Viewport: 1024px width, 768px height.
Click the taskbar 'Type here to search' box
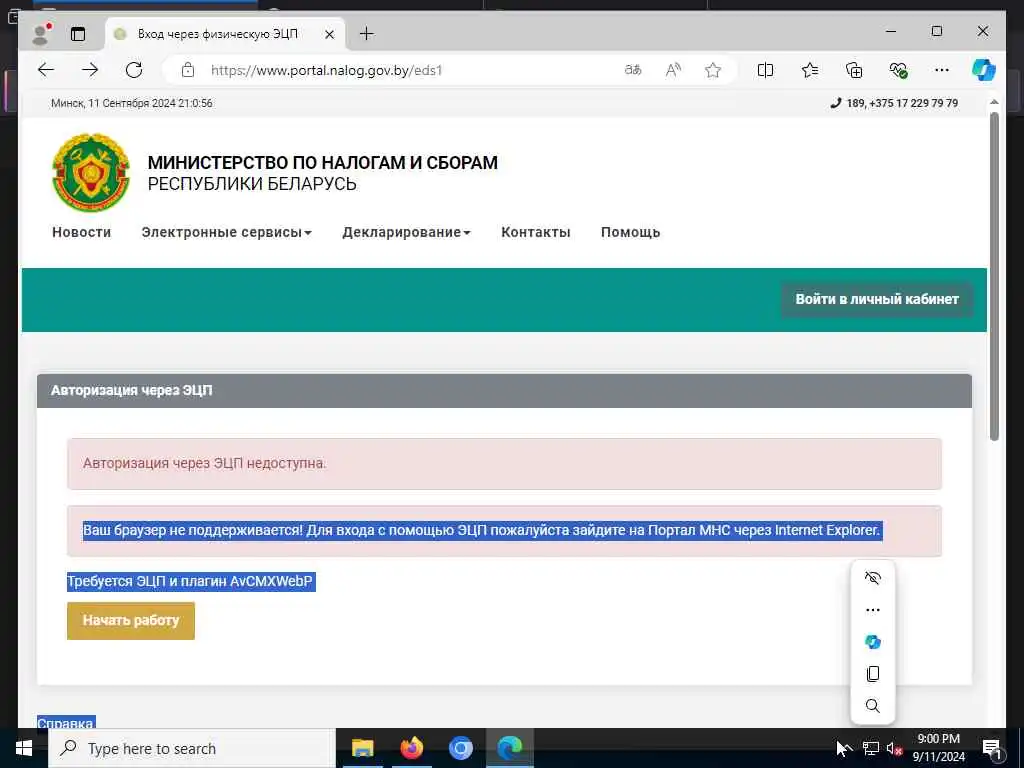192,748
